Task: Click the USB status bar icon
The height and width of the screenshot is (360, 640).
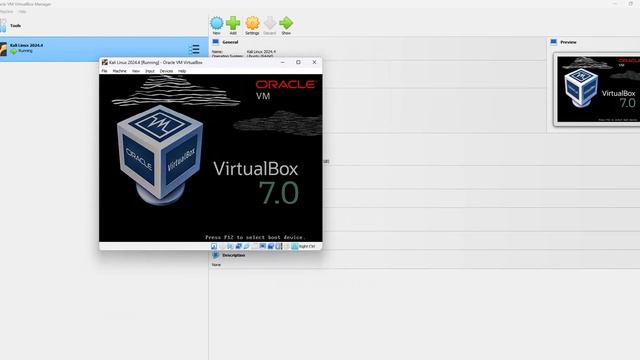Action: pos(246,247)
